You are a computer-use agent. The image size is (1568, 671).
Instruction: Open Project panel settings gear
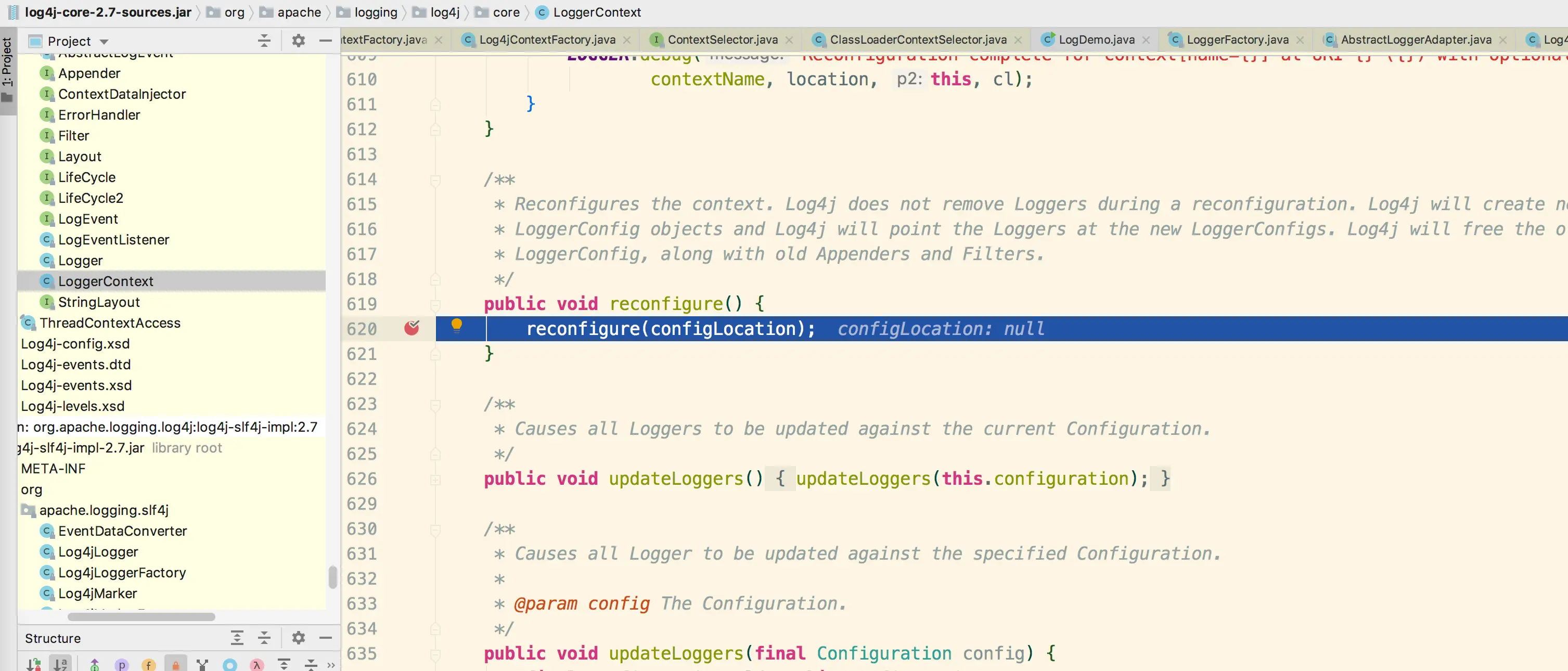[298, 41]
